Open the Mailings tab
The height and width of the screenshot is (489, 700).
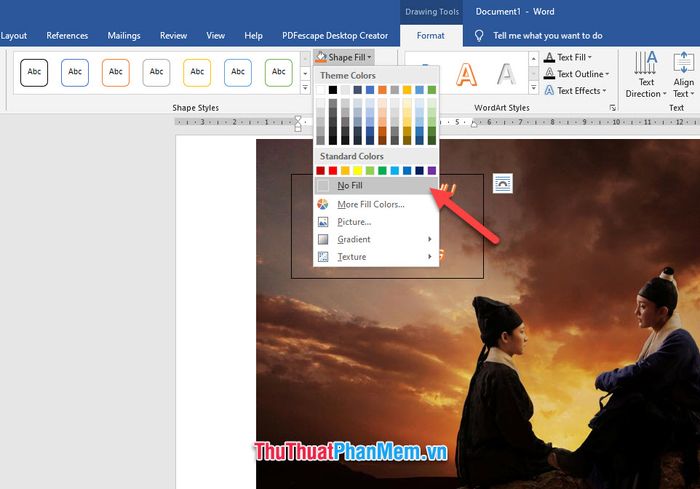[x=124, y=35]
